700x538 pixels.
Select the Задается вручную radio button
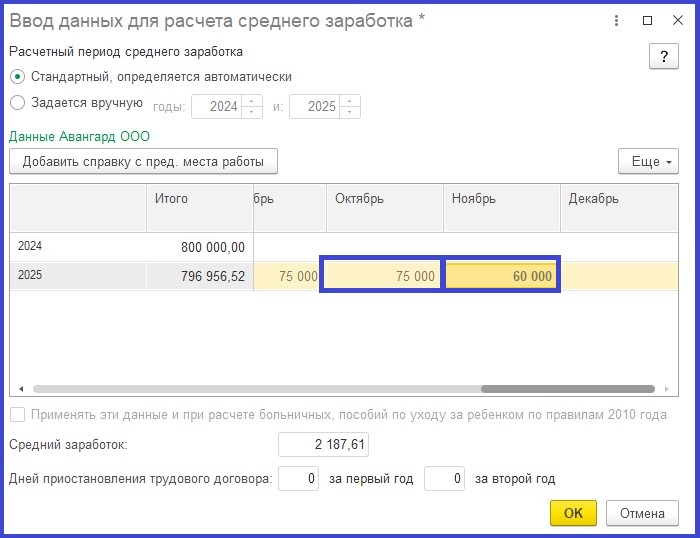[17, 103]
